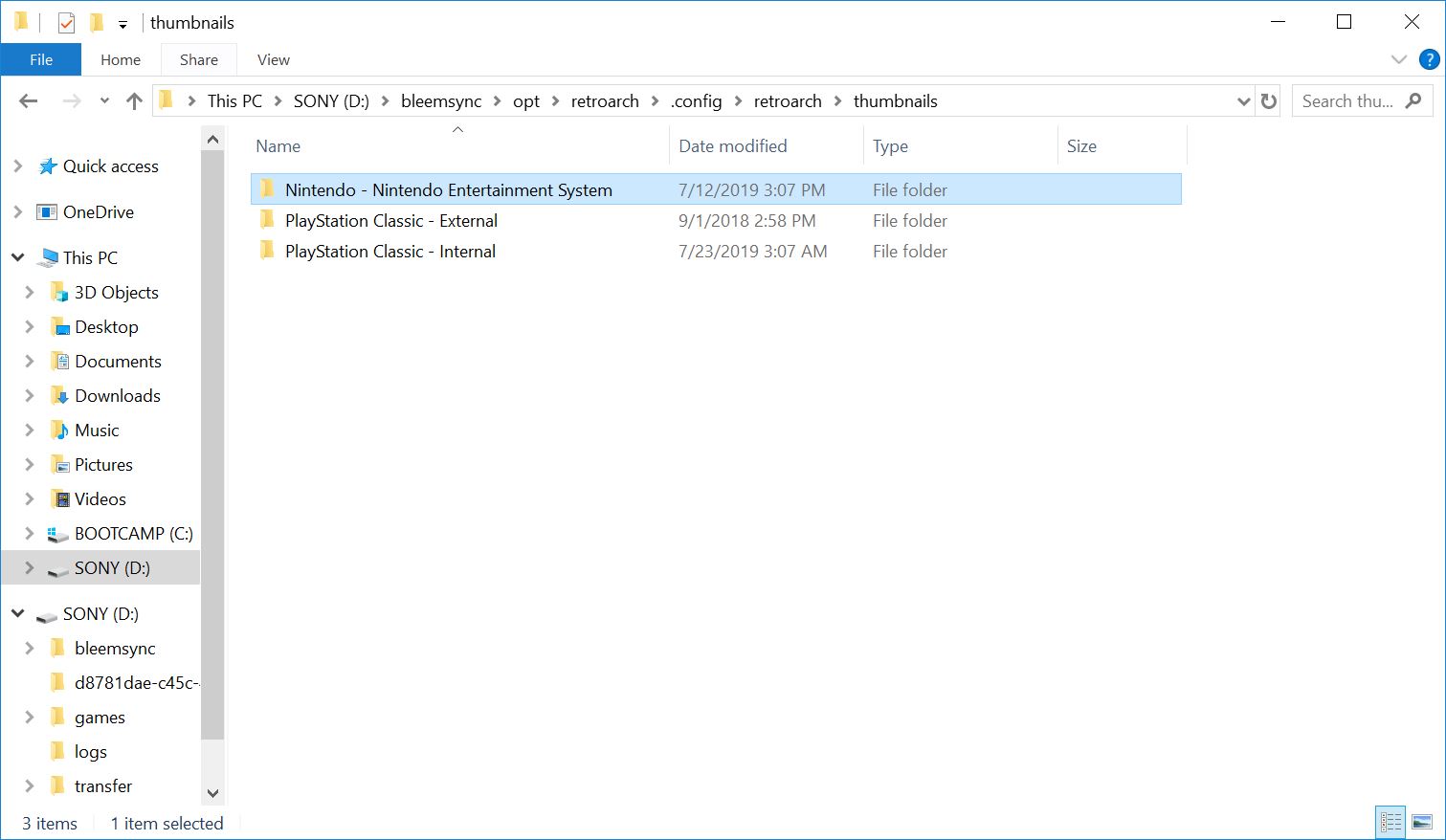Expand 3D Objects tree node
The width and height of the screenshot is (1446, 840).
pos(29,292)
